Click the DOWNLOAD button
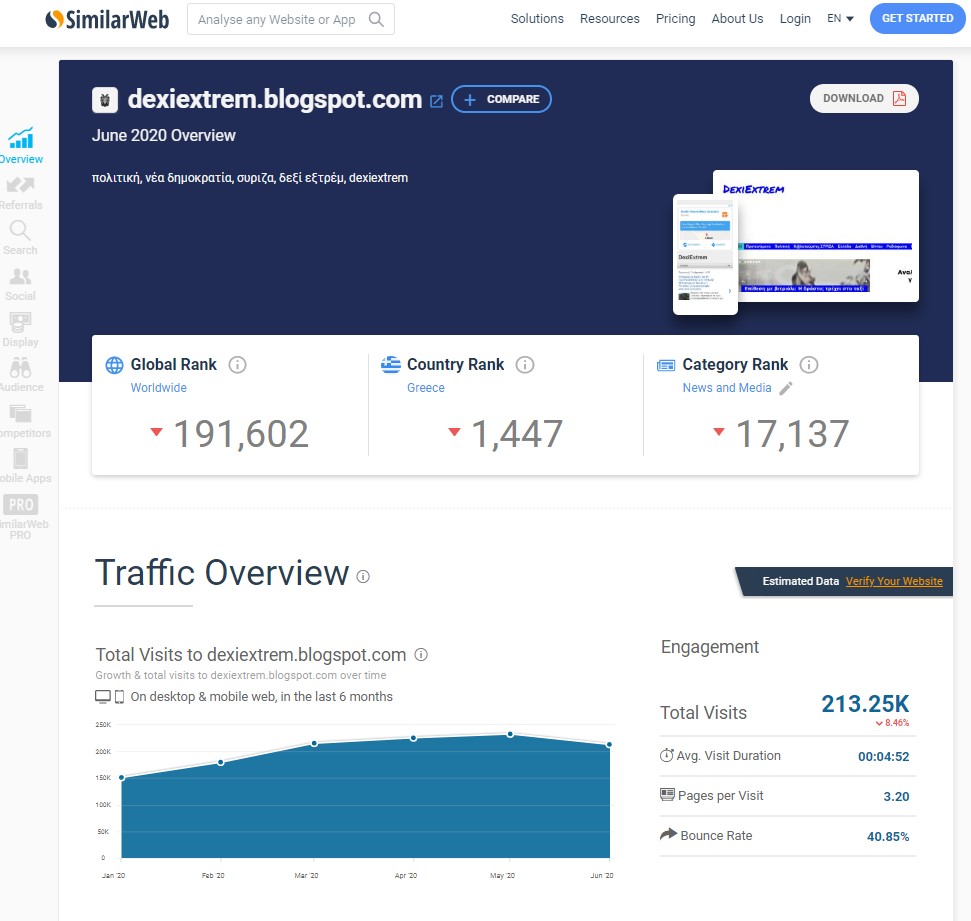Screen dimensions: 971x921 coord(864,98)
